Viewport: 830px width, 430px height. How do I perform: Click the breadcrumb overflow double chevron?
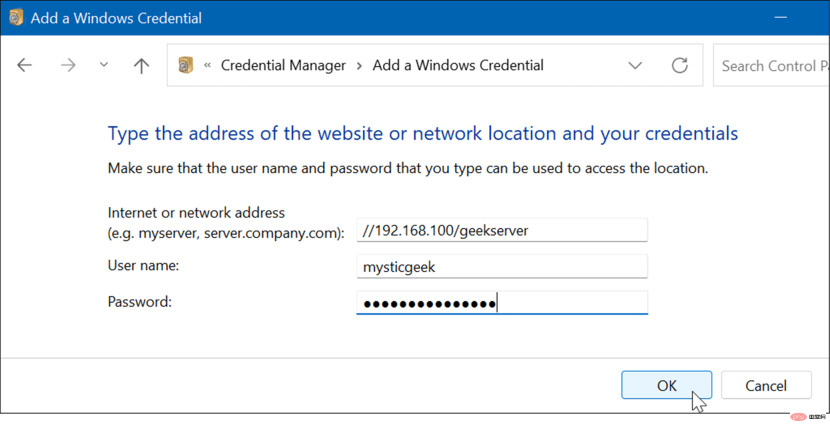point(208,65)
